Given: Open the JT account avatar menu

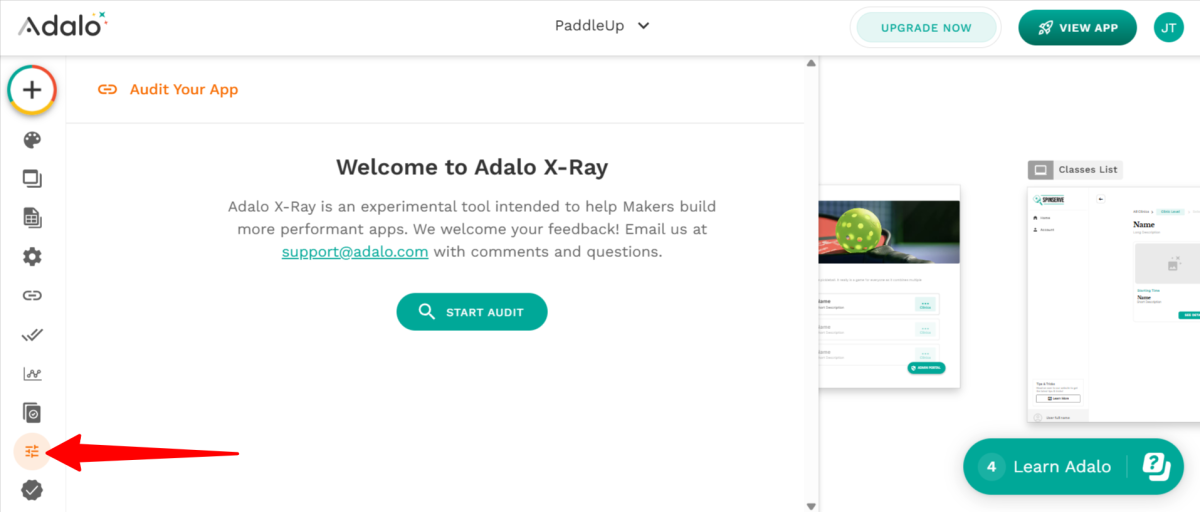Looking at the screenshot, I should pos(1168,28).
